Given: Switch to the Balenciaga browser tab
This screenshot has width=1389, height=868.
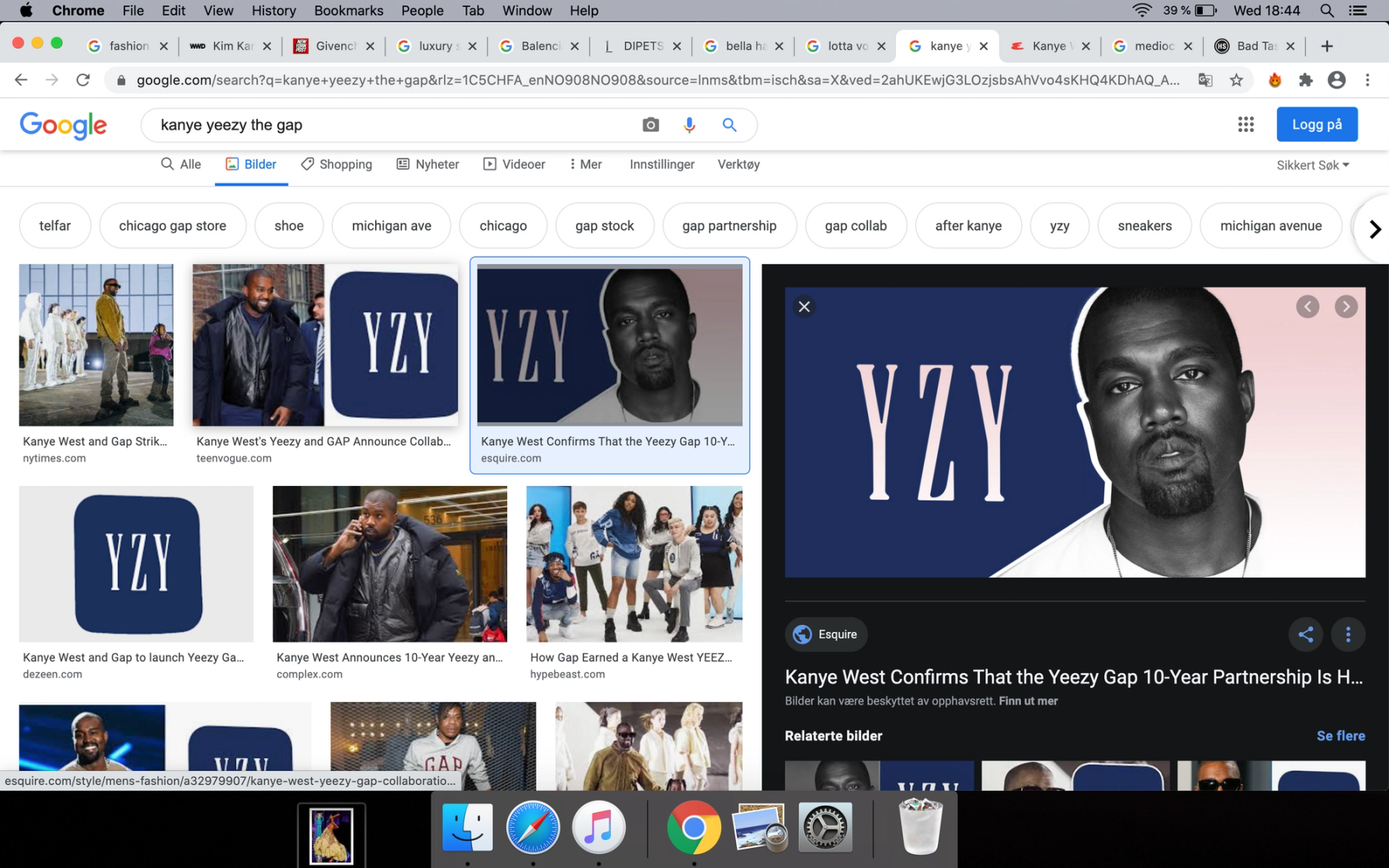Looking at the screenshot, I should [539, 46].
